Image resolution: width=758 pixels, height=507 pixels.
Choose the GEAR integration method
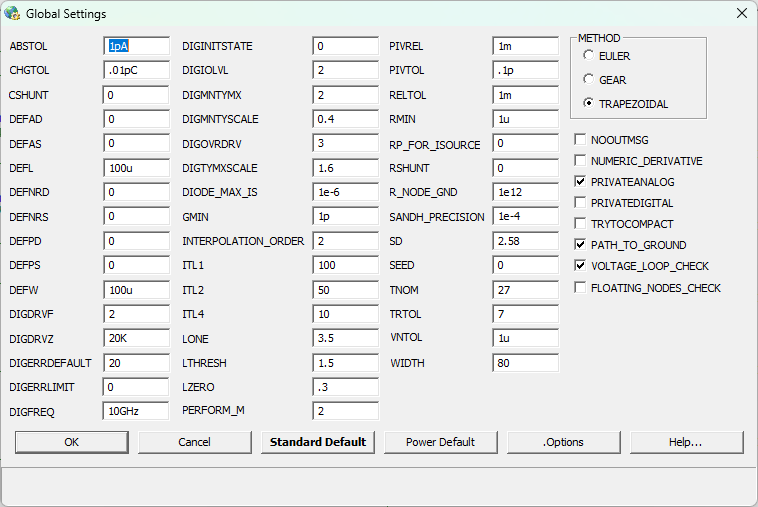point(589,80)
